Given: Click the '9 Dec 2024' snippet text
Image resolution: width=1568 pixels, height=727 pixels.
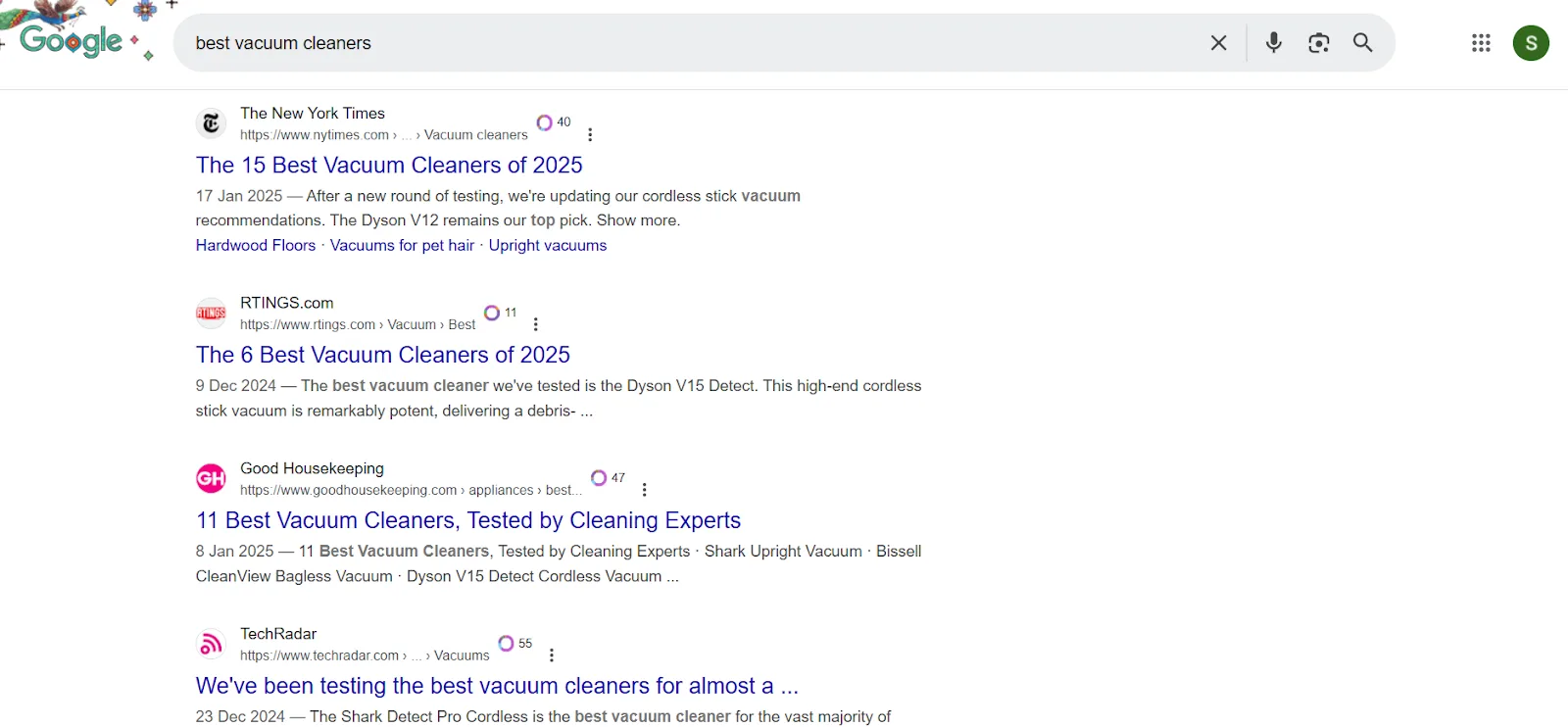Looking at the screenshot, I should (x=236, y=386).
